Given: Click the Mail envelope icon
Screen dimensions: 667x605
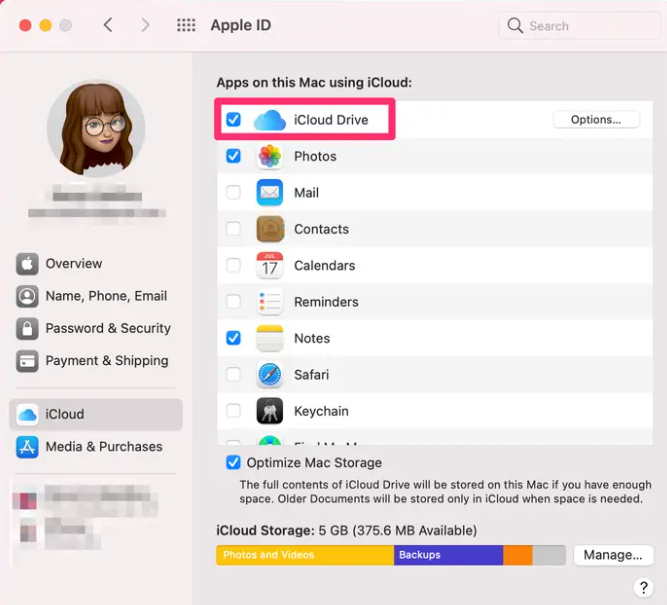Looking at the screenshot, I should coord(270,192).
